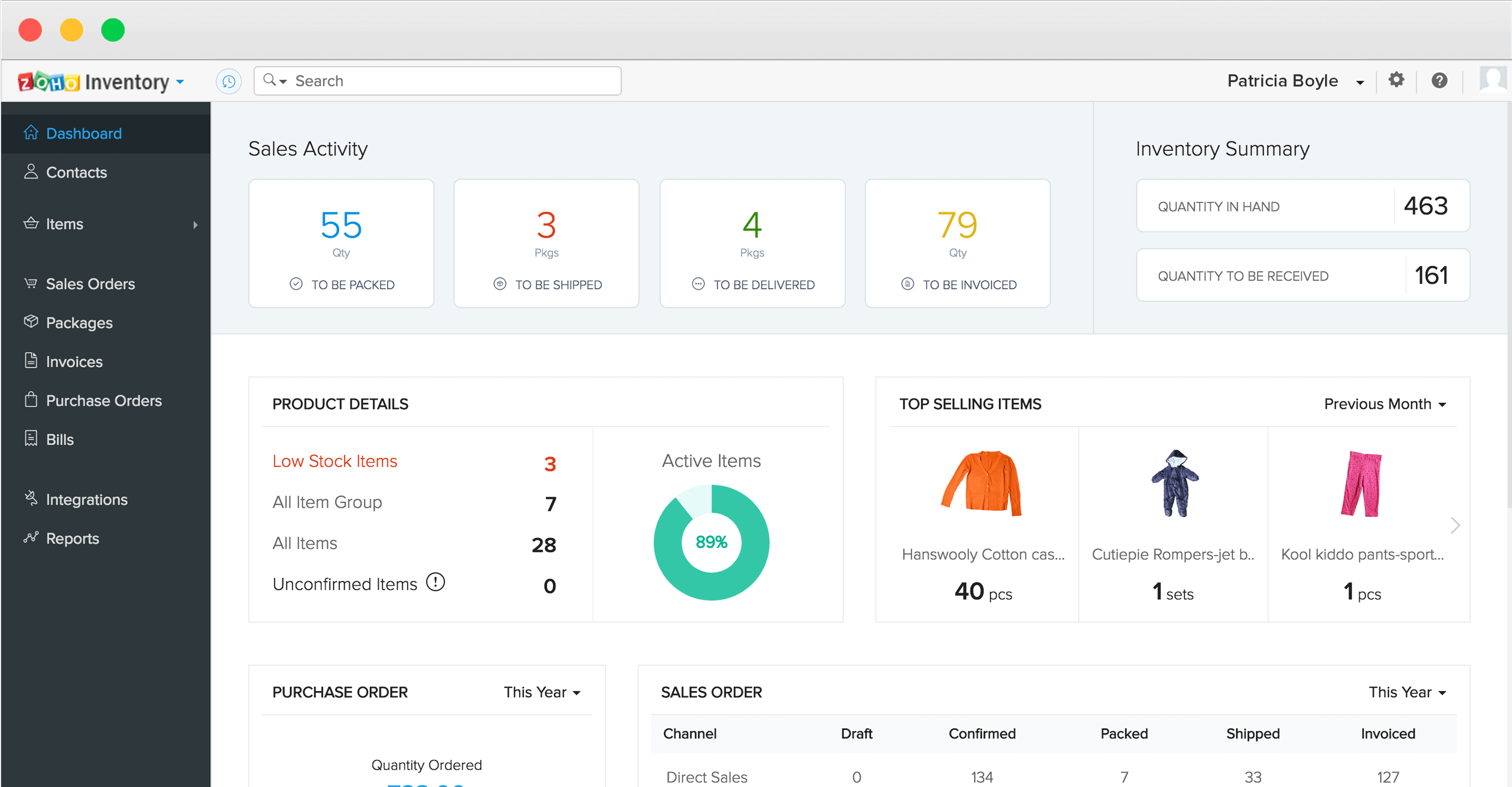Screen dimensions: 1512x787
Task: Go to Invoices in the sidebar
Action: (x=74, y=362)
